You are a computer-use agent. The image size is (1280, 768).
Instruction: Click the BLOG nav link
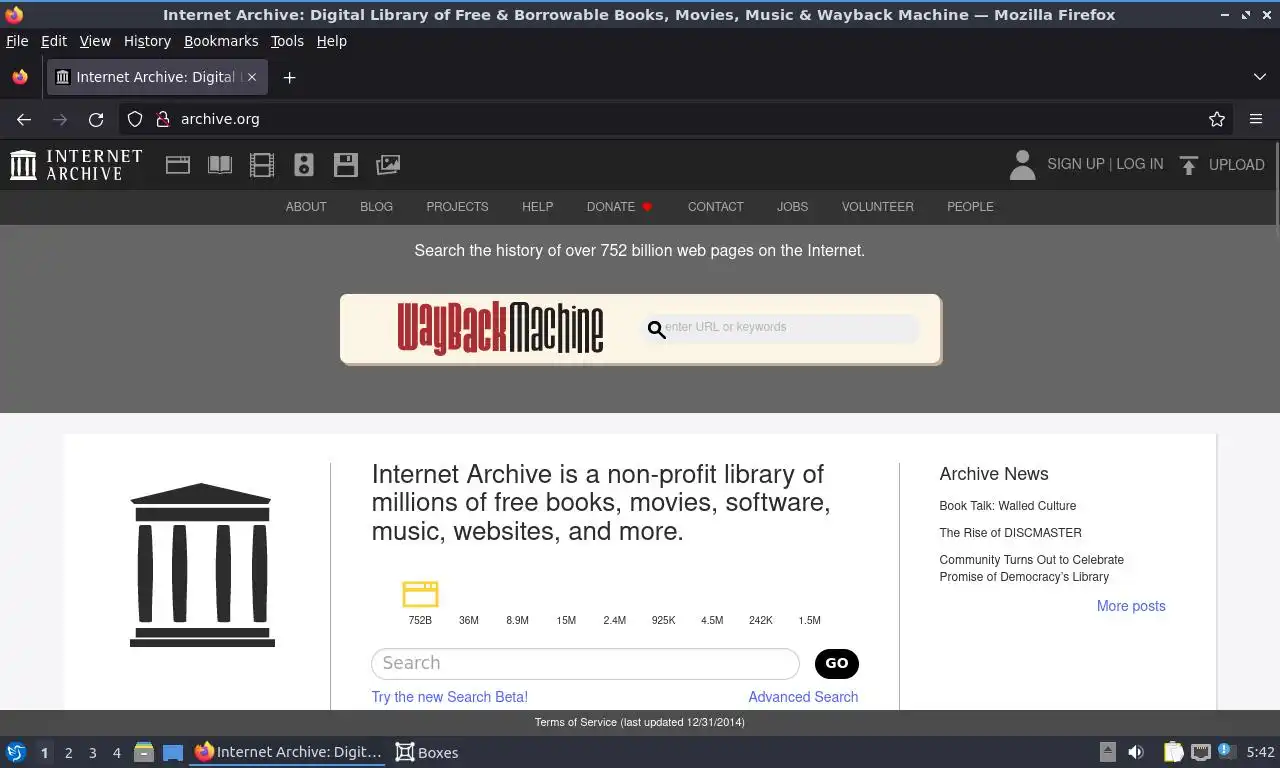pyautogui.click(x=376, y=207)
